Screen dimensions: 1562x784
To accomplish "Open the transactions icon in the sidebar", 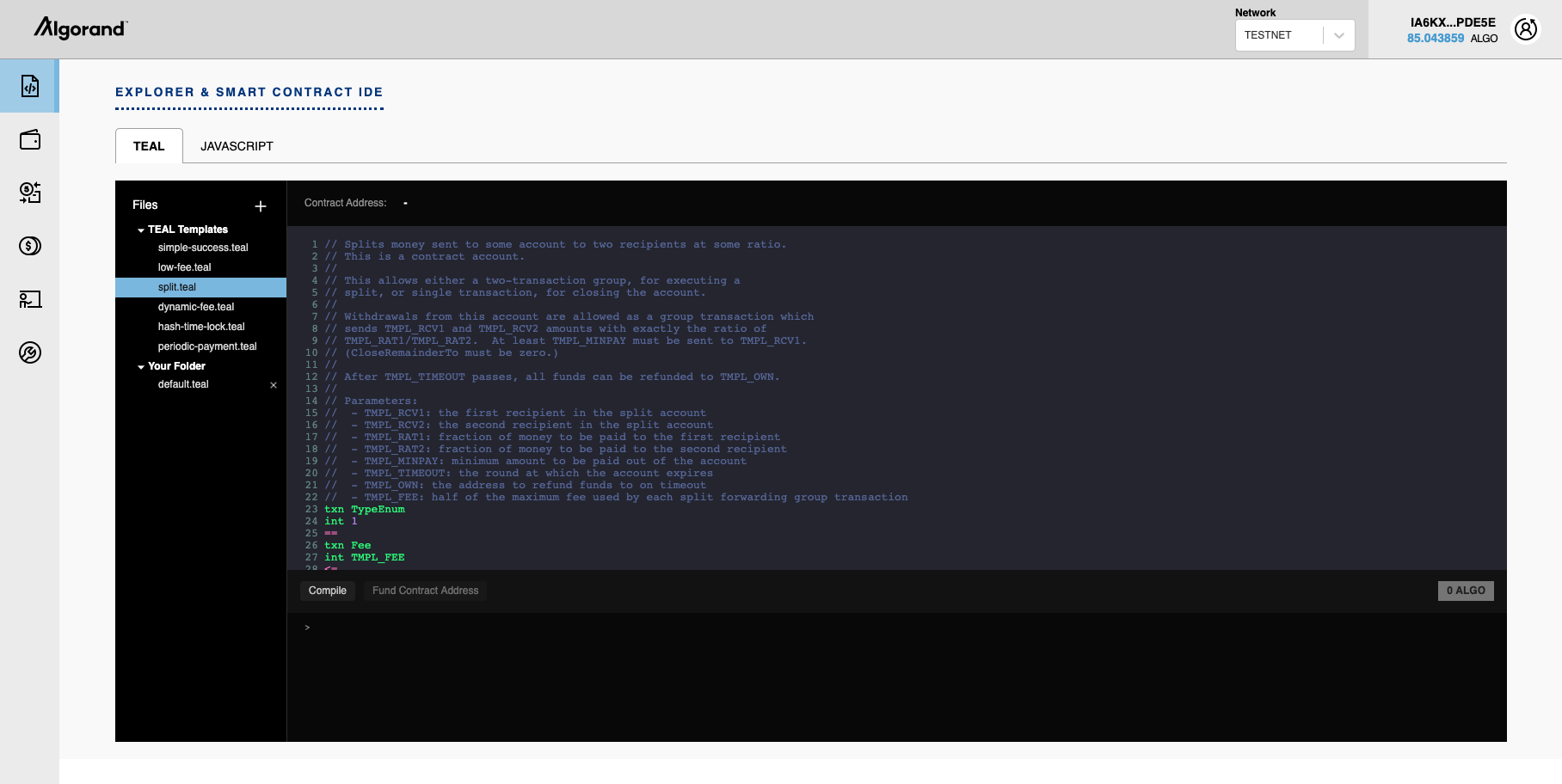I will coord(30,193).
